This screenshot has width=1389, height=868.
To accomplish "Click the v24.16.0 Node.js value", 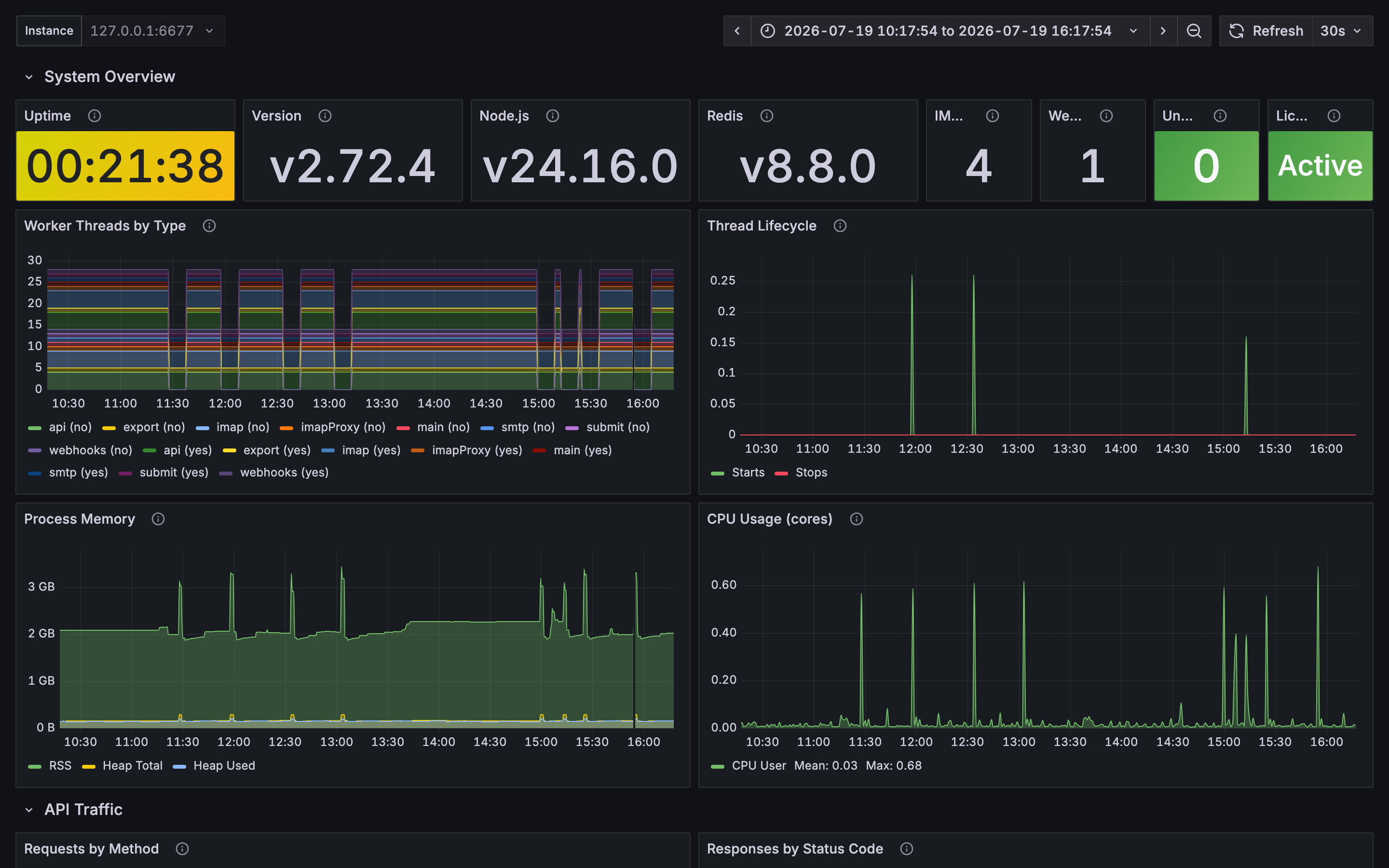I will [580, 166].
